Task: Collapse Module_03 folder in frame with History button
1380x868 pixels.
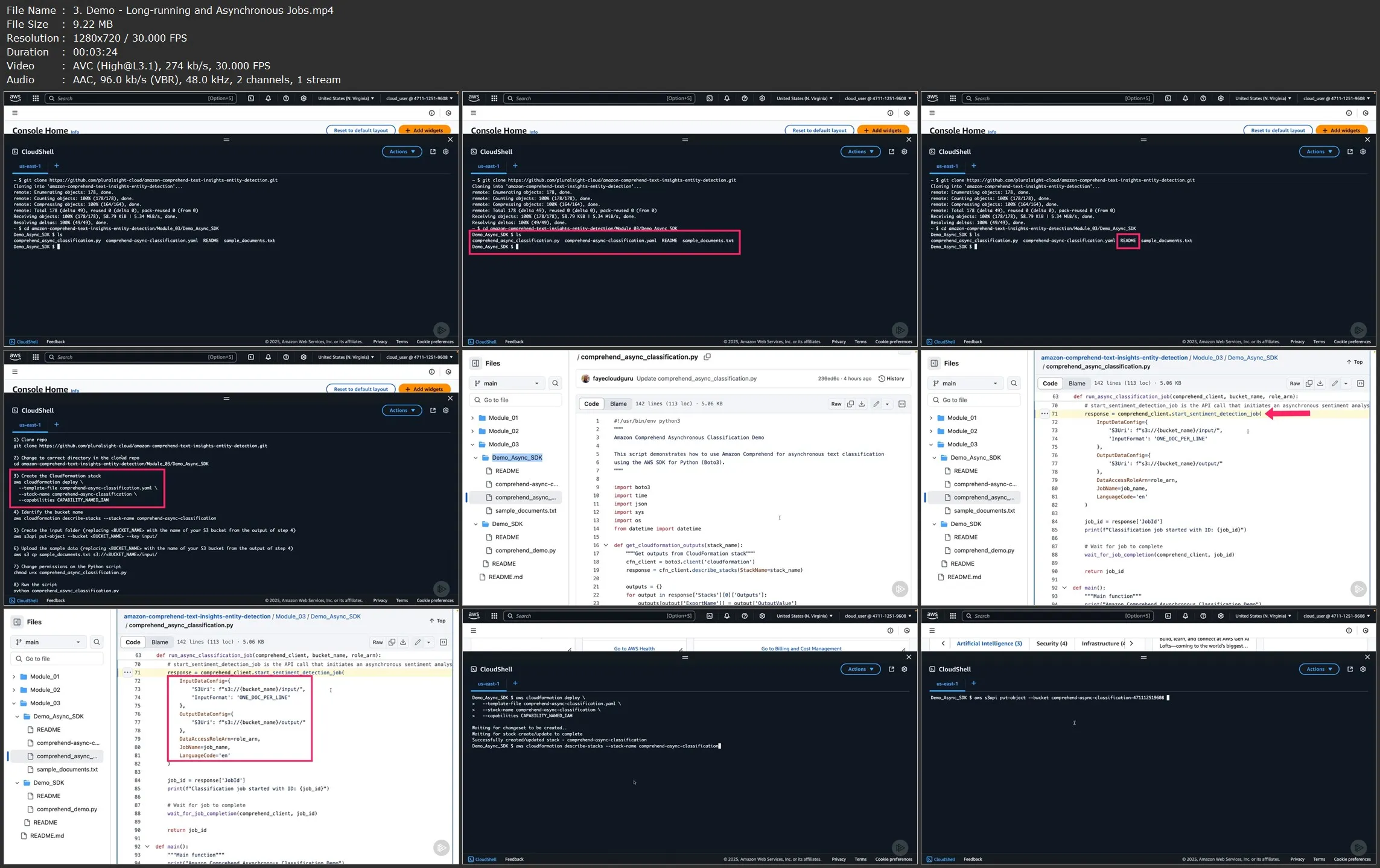Action: [x=472, y=445]
